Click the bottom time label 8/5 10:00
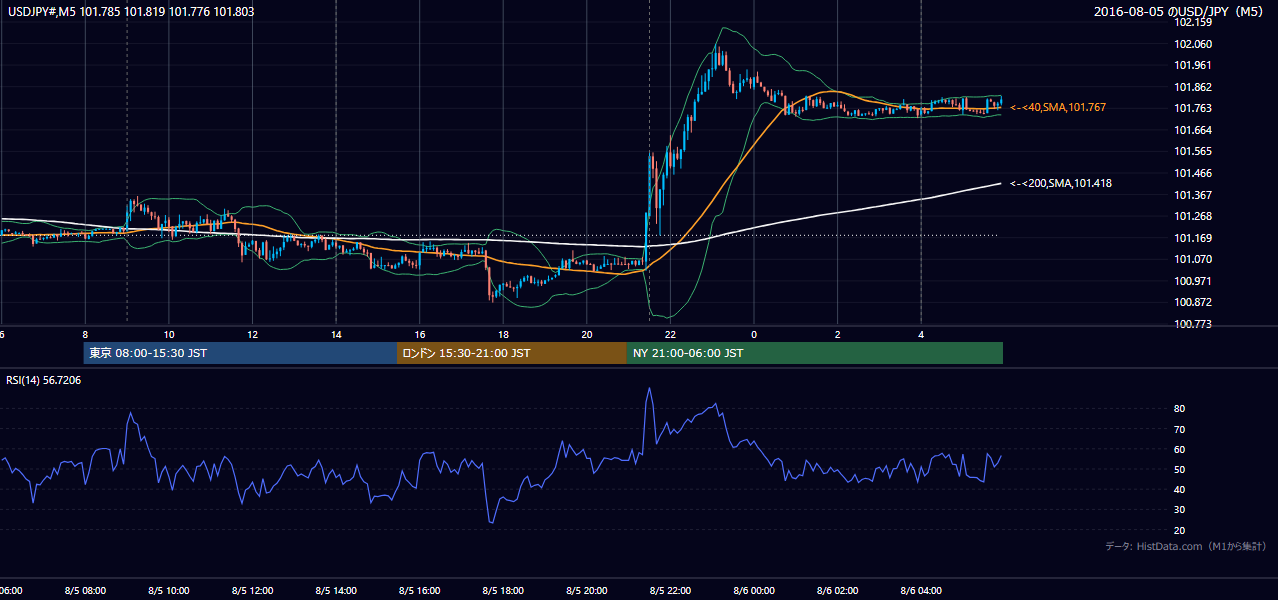 coord(169,591)
